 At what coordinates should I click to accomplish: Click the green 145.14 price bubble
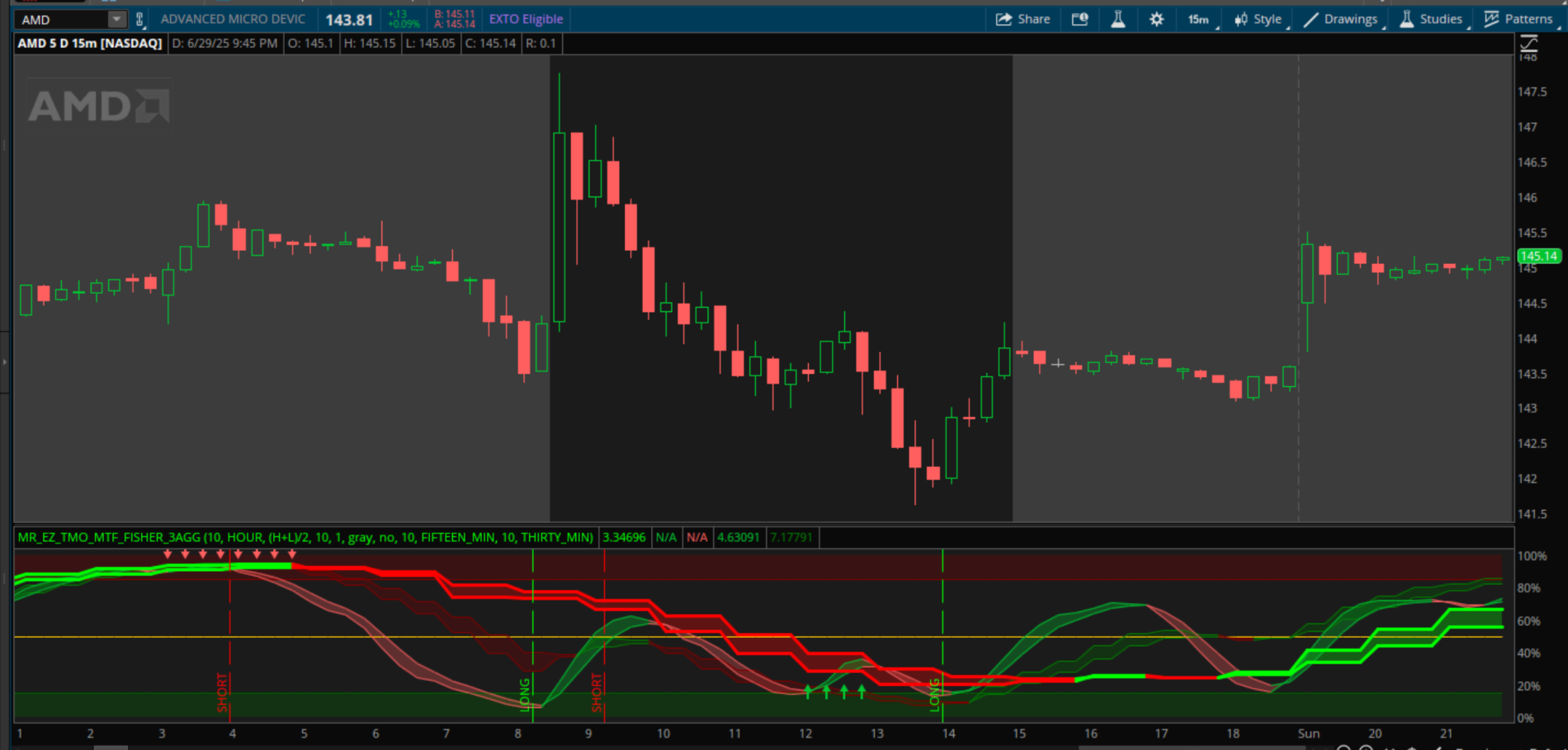[x=1538, y=256]
